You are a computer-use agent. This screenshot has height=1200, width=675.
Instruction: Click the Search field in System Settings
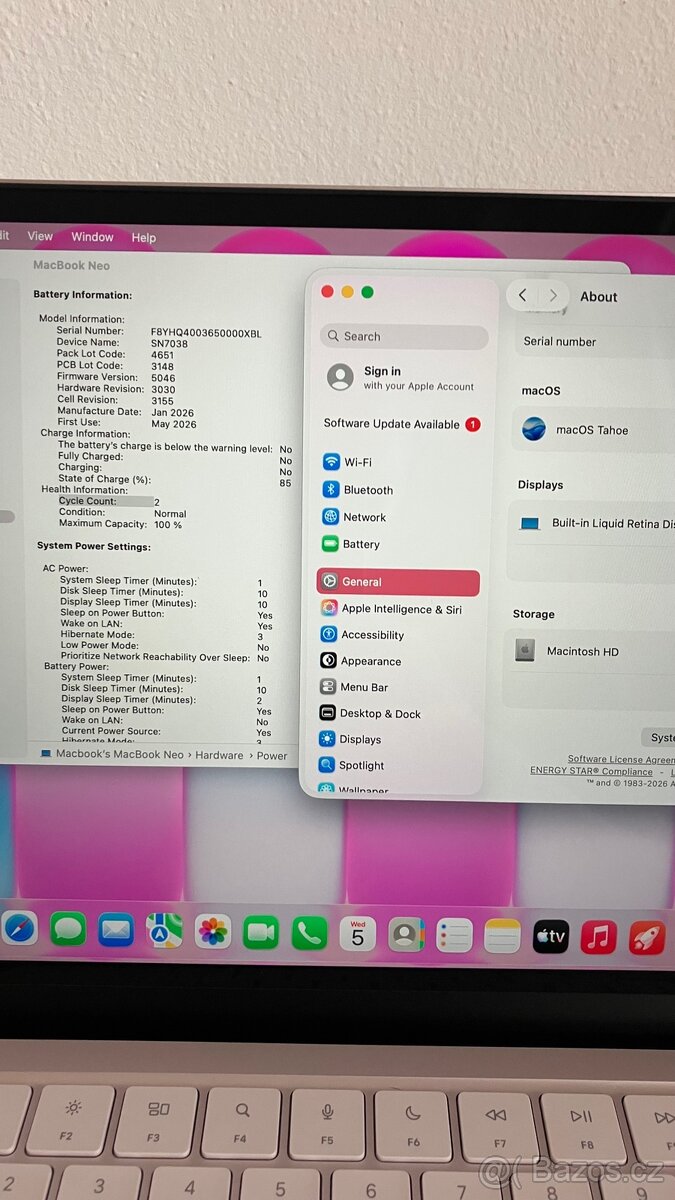pyautogui.click(x=404, y=337)
